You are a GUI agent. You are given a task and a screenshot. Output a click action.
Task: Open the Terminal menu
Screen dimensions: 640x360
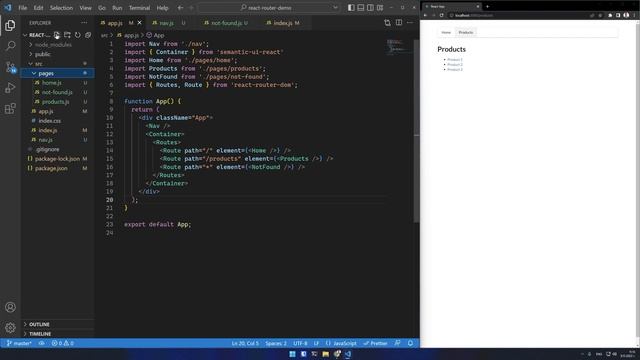point(140,8)
